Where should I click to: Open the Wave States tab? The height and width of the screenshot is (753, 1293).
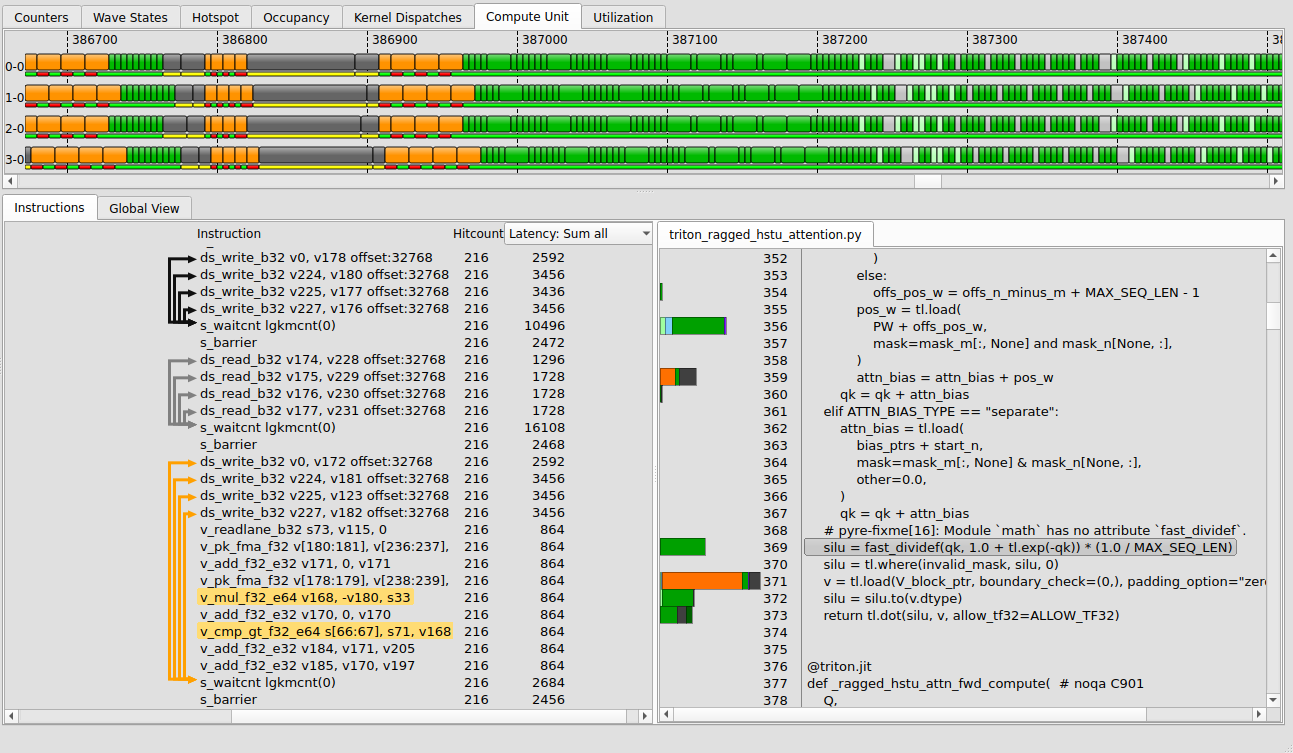click(130, 17)
